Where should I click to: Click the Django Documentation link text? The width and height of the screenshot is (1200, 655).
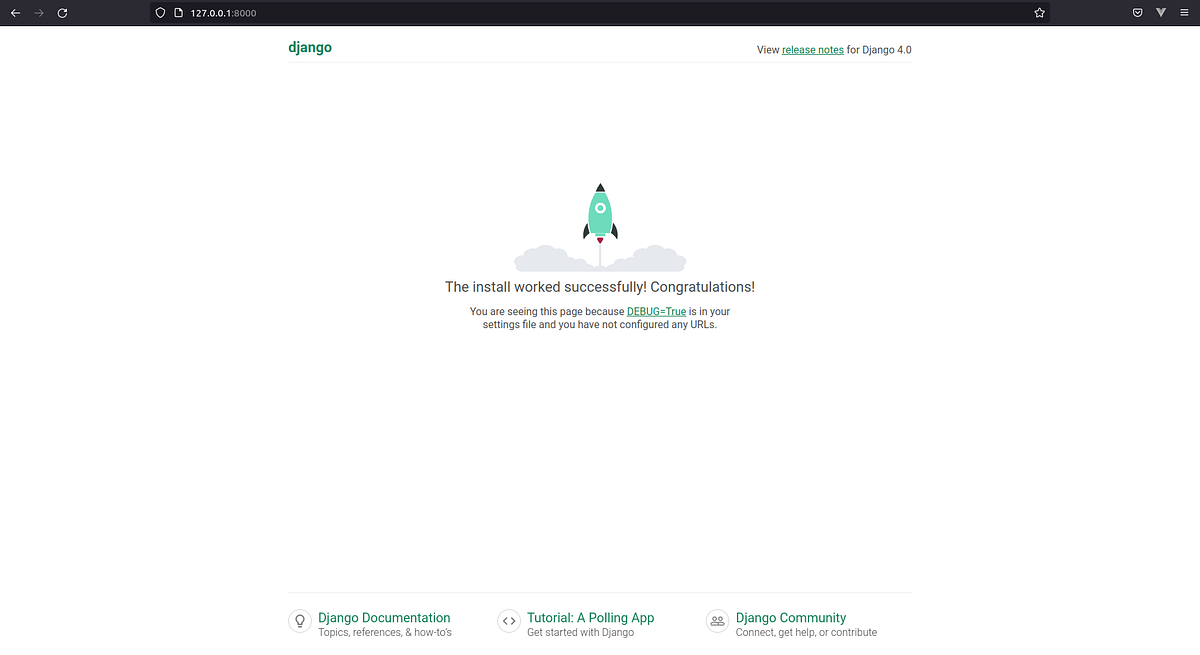click(384, 618)
